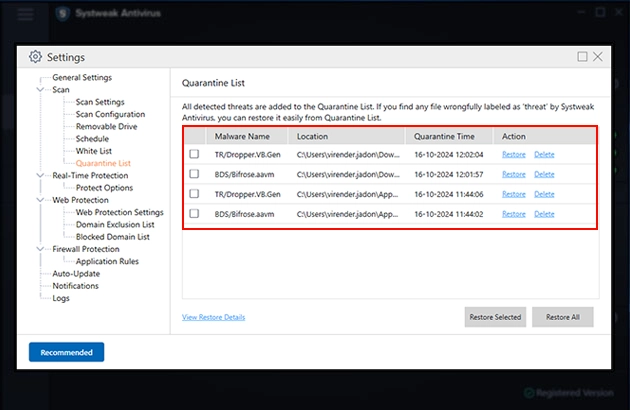
Task: Click the Settings gear icon in dialog title
Action: tap(36, 57)
